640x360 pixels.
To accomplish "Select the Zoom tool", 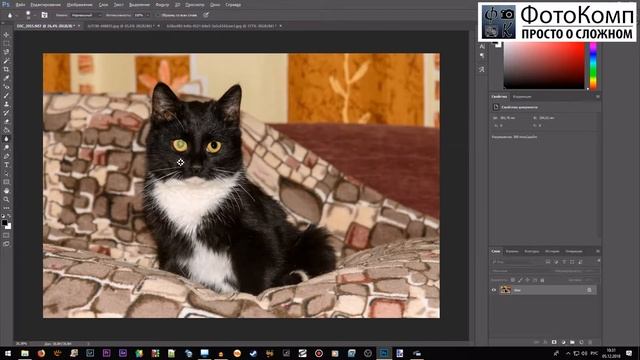I will click(6, 199).
